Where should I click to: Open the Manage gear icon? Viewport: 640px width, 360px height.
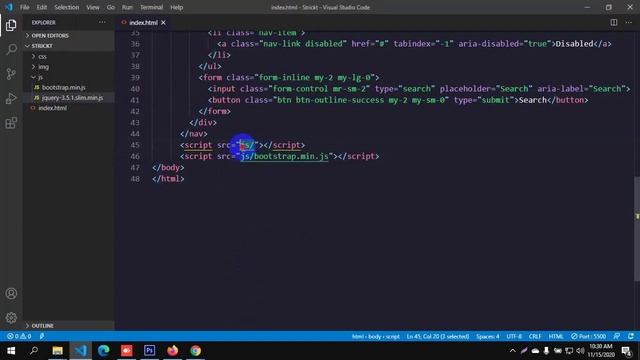(11, 318)
